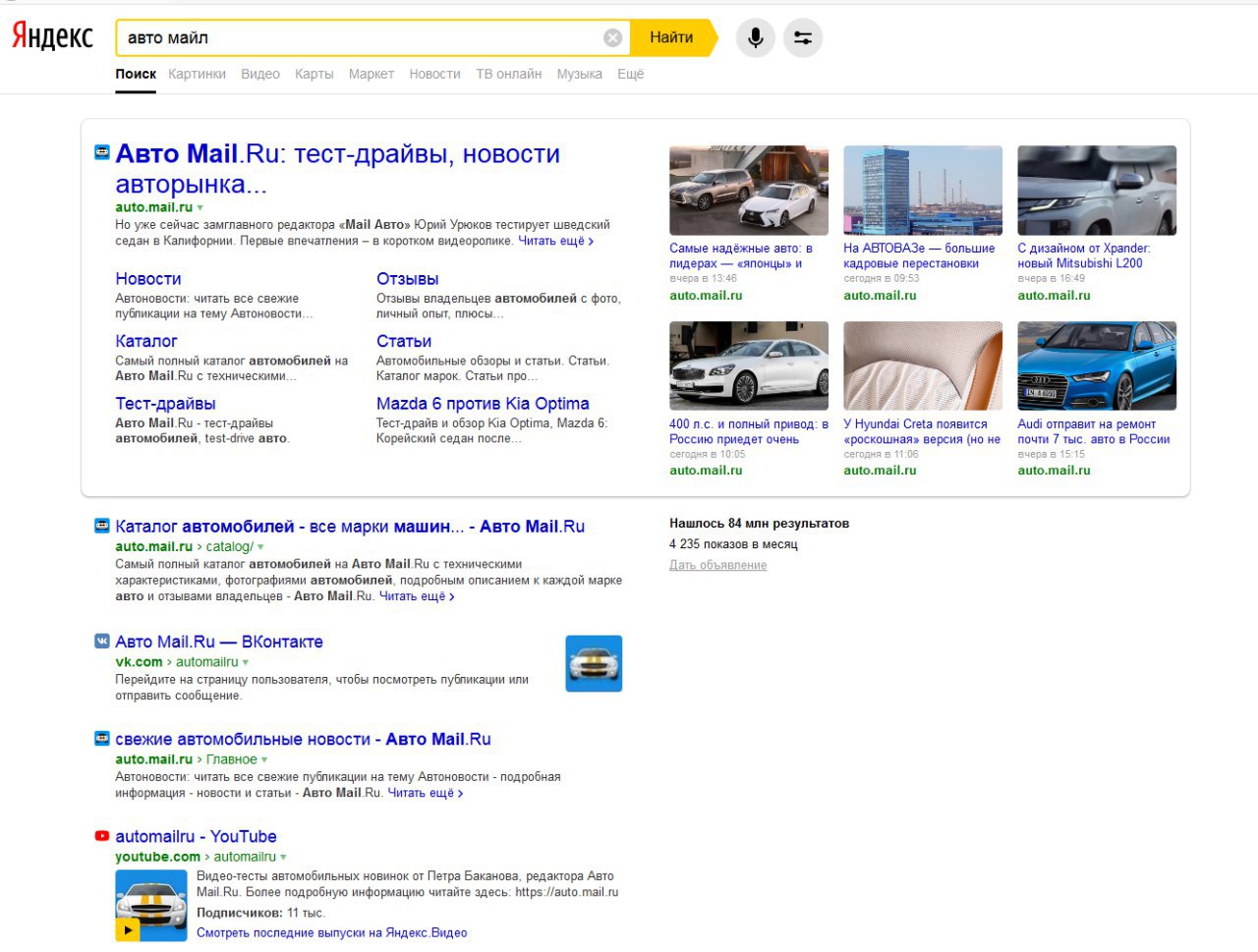Open dropdown arrow after auto.mail.ru catalog/ URL
The width and height of the screenshot is (1258, 952).
coord(260,547)
